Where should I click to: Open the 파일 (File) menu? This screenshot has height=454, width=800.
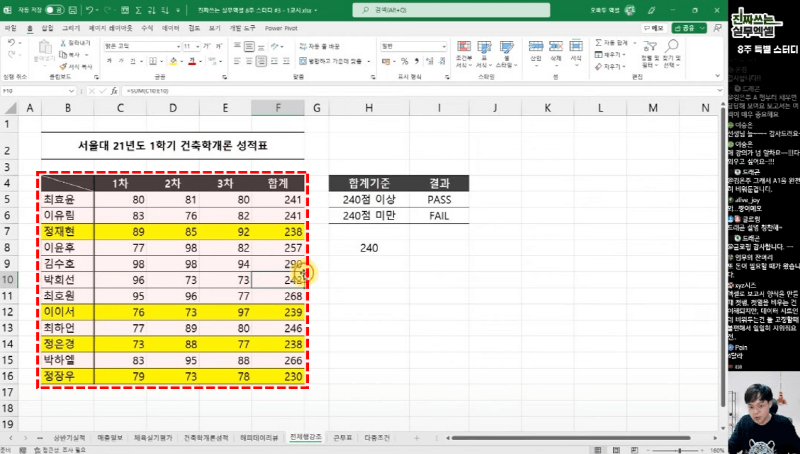click(10, 28)
